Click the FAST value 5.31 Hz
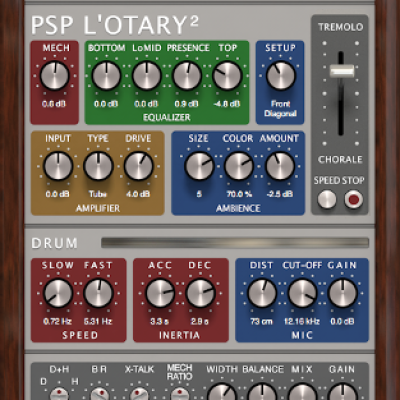This screenshot has height=400, width=400. click(98, 321)
